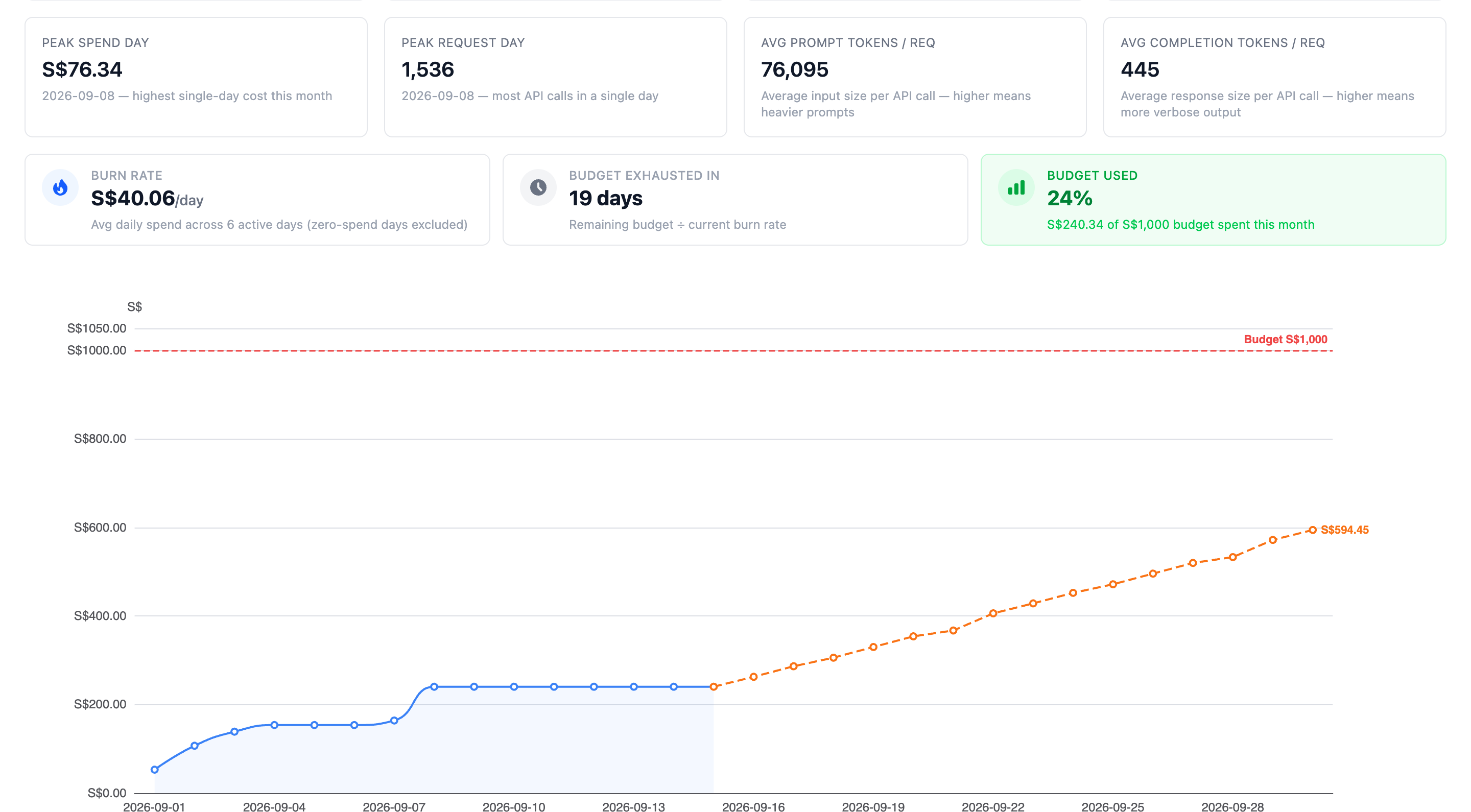Click the 2026-09-28 x-axis date label
Image resolution: width=1471 pixels, height=812 pixels.
(1232, 807)
